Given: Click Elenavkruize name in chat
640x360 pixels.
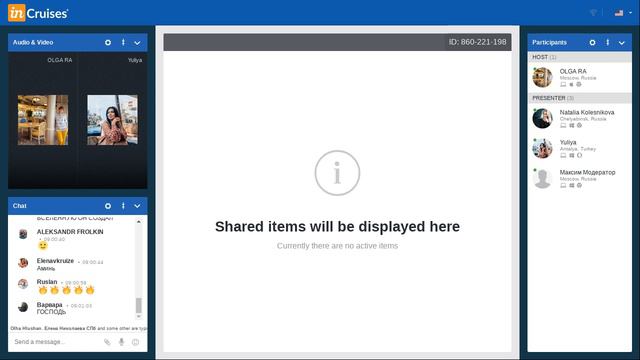Looking at the screenshot, I should tap(55, 260).
